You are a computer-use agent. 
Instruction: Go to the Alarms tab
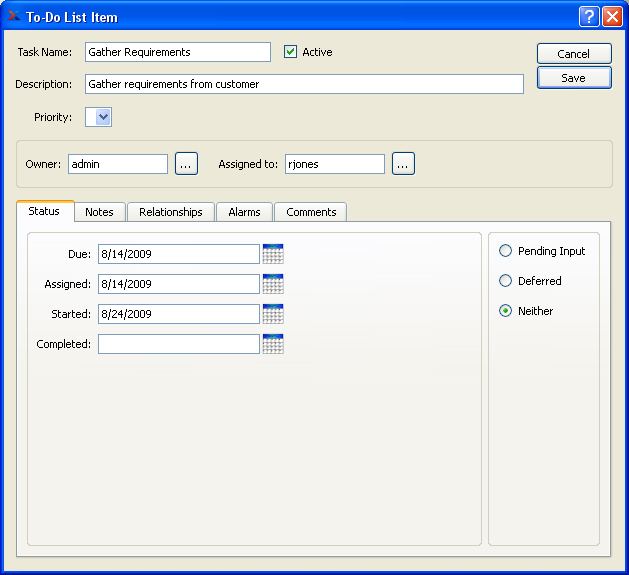(x=244, y=212)
